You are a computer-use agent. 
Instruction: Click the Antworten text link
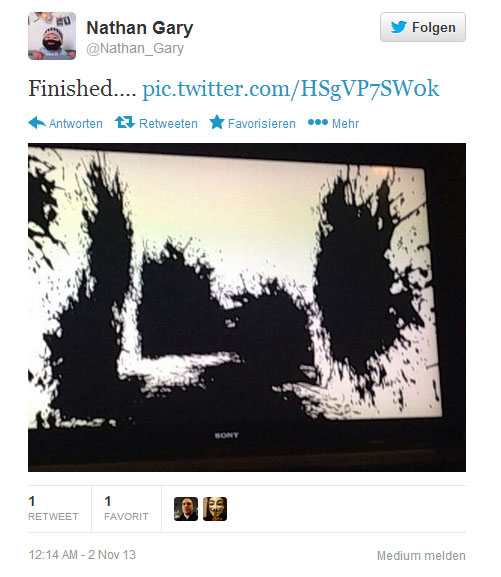point(76,124)
